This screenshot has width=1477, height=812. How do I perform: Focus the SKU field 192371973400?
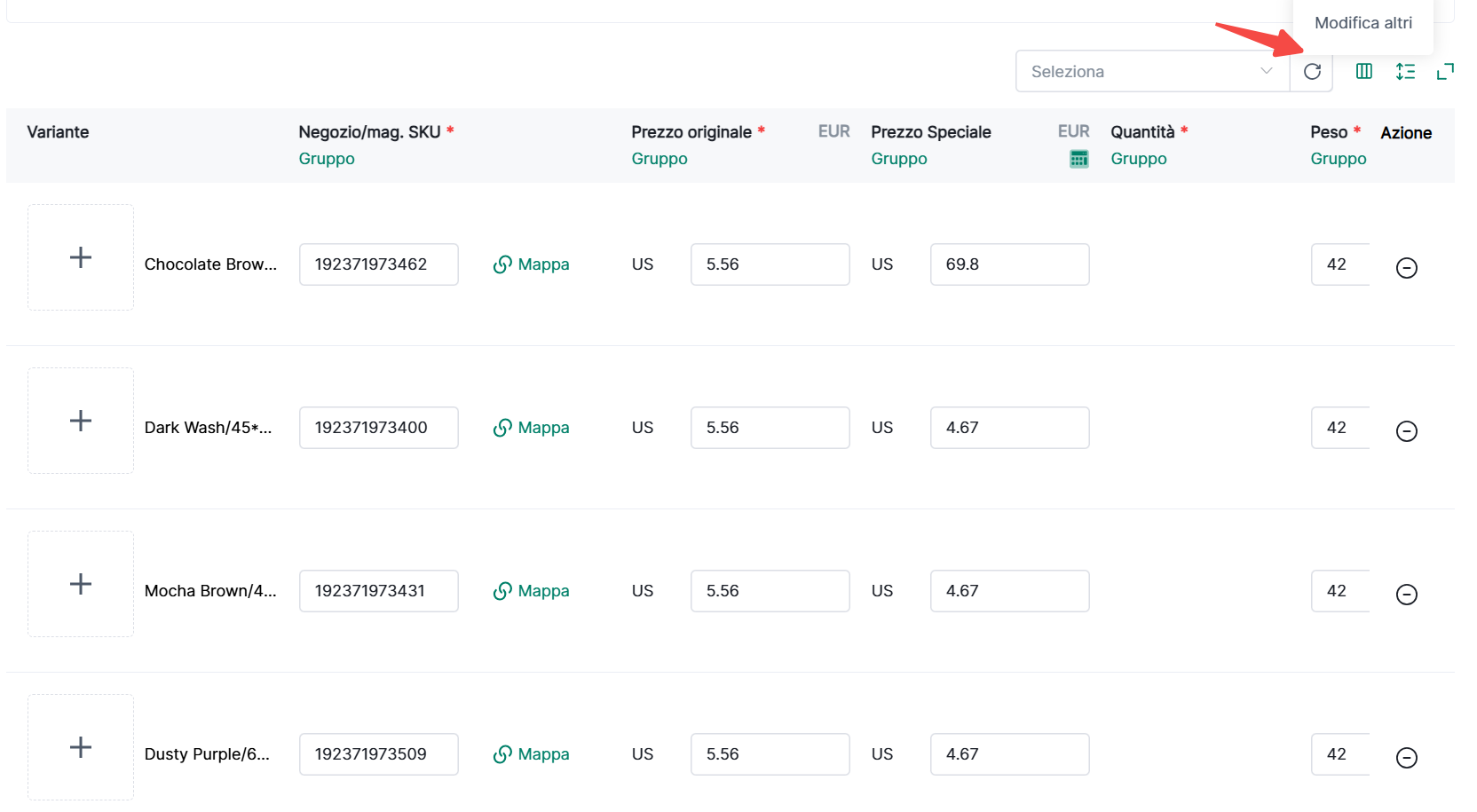pos(378,428)
